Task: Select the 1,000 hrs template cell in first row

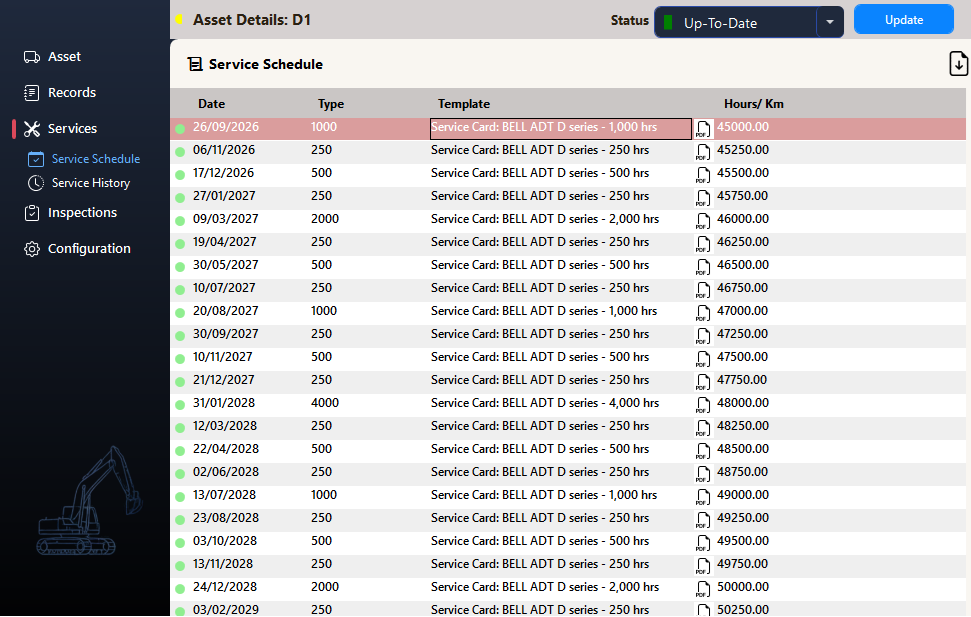Action: click(560, 129)
